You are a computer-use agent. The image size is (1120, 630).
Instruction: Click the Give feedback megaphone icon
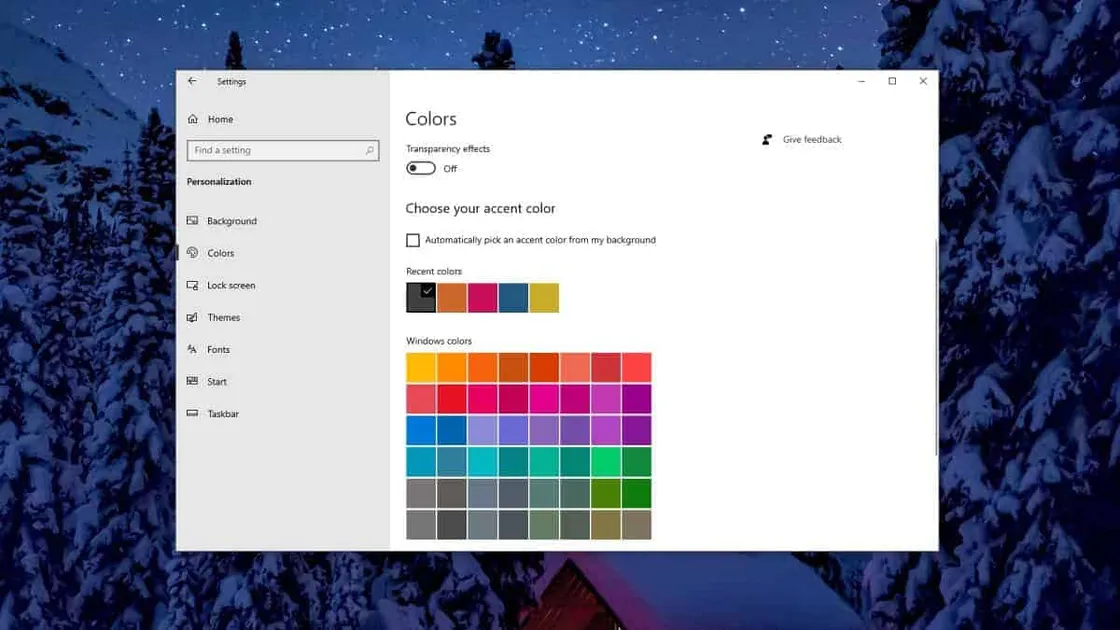tap(767, 139)
